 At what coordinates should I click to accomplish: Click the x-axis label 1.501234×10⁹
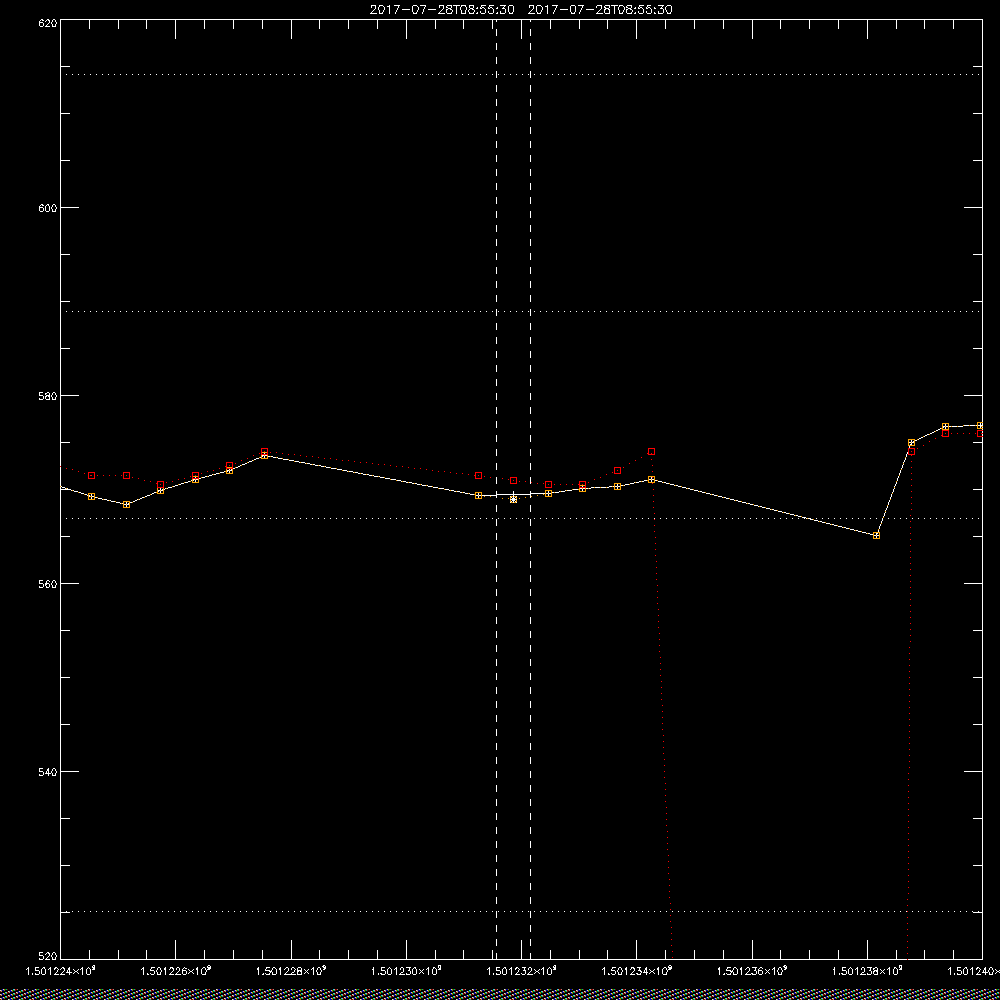tap(637, 971)
